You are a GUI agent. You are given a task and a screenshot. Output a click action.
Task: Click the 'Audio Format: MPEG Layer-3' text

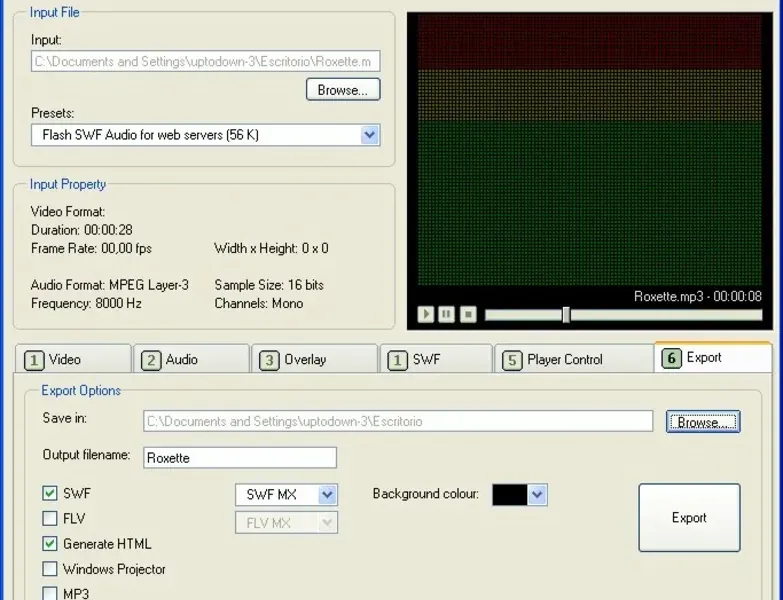point(110,285)
